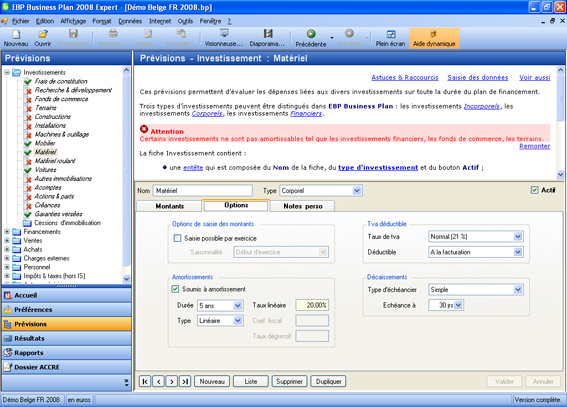
Task: Expand the Financements tree node
Action: click(x=7, y=232)
